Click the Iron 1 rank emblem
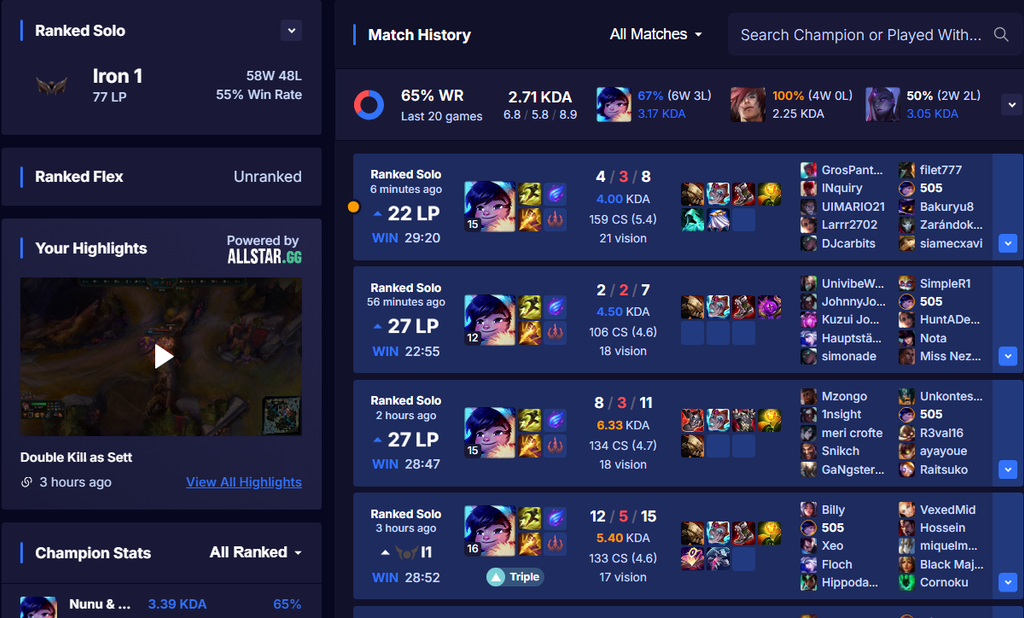1024x618 pixels. (52, 85)
